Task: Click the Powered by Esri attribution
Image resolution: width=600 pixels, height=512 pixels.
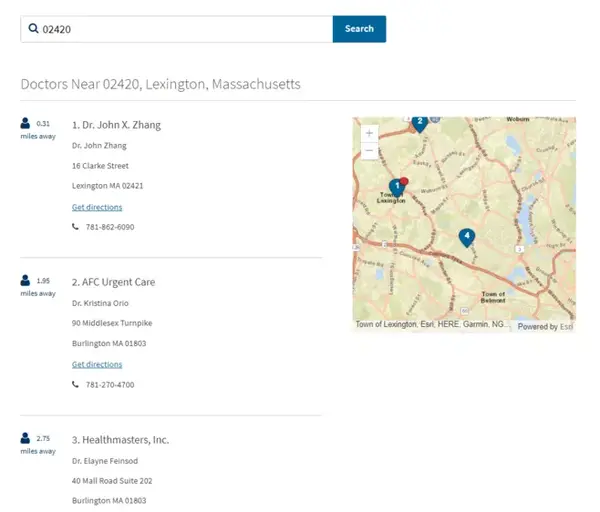Action: tap(545, 326)
